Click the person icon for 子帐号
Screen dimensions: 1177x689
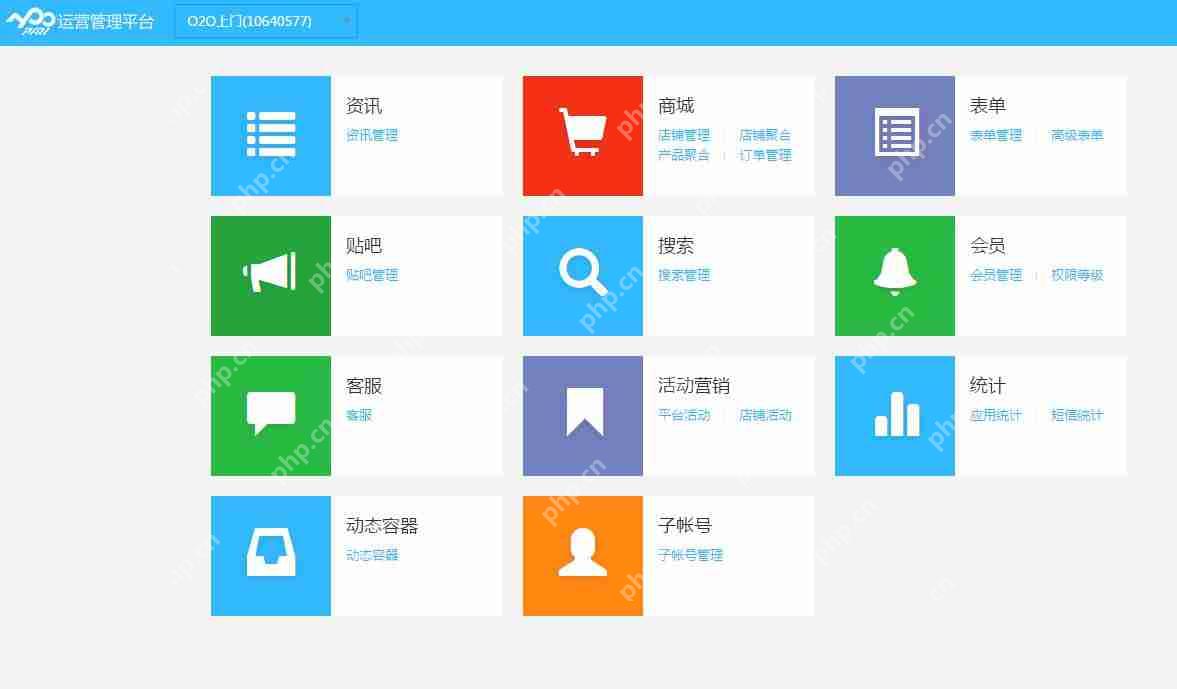(x=582, y=555)
